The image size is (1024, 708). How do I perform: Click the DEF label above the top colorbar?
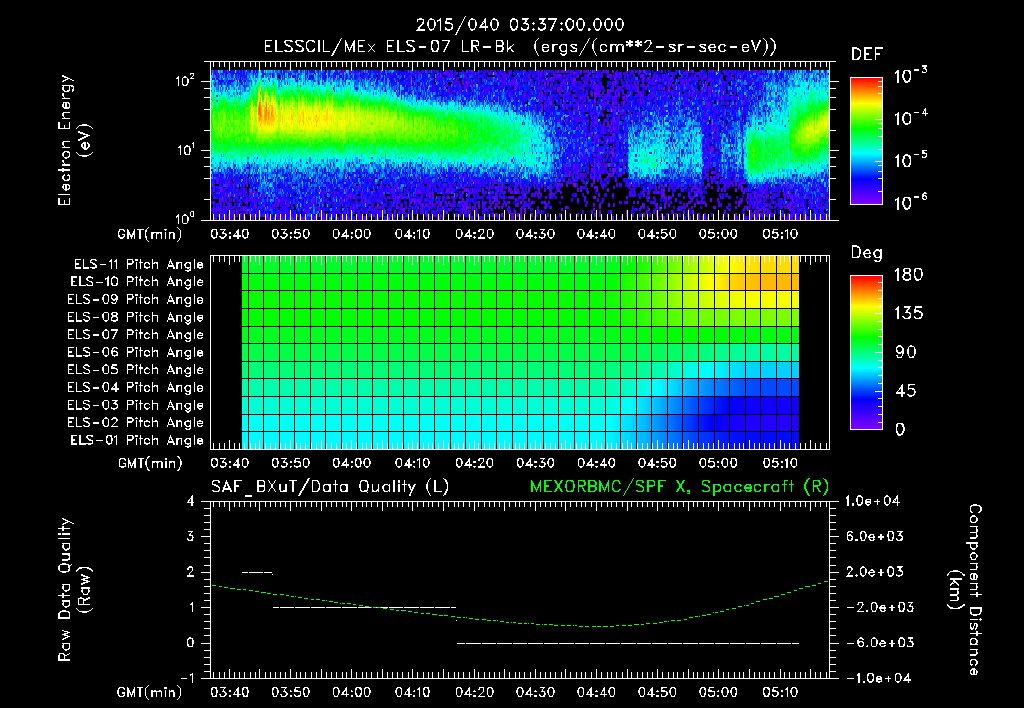(866, 55)
